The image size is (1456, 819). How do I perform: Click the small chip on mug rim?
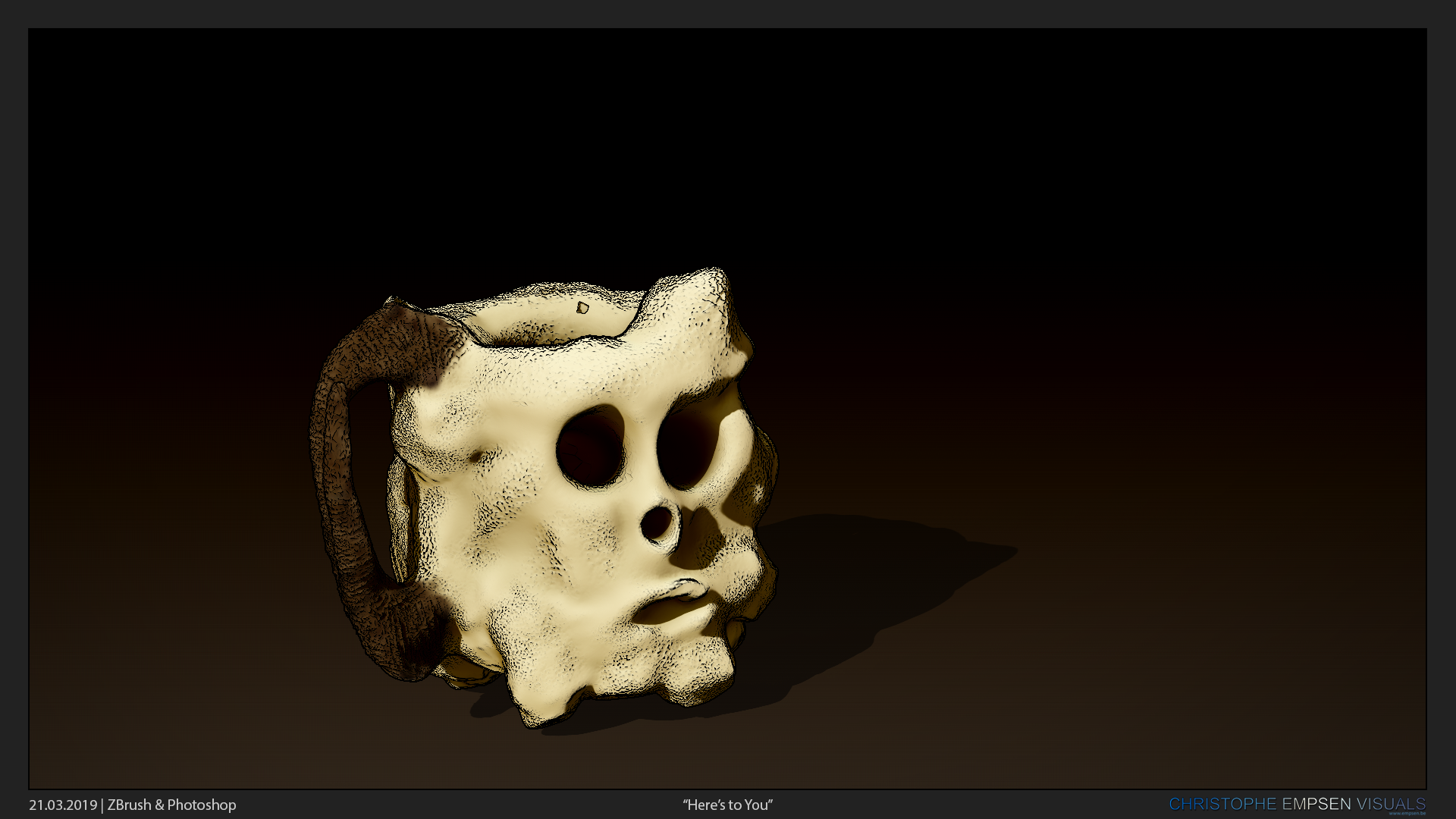click(x=582, y=307)
